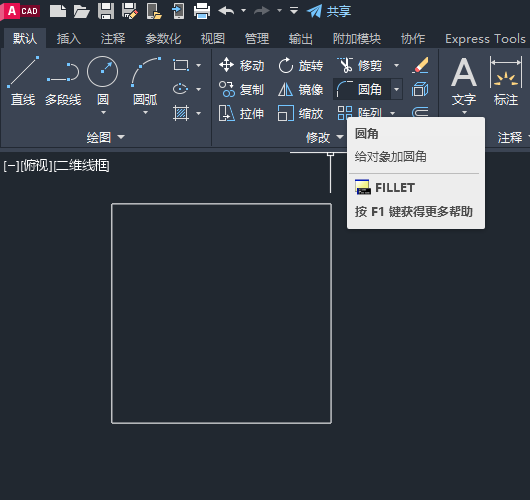The image size is (530, 500).
Task: Switch to the Express Tools tab
Action: pos(485,39)
